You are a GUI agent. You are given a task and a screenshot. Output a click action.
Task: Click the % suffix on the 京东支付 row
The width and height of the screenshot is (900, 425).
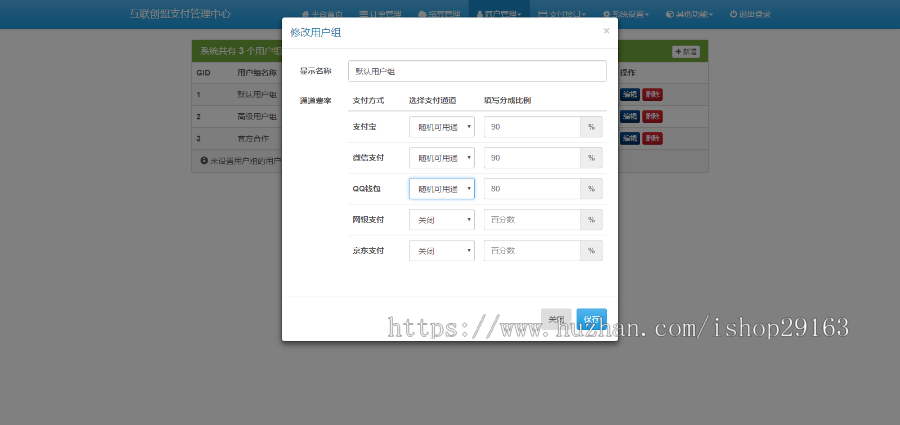point(591,250)
